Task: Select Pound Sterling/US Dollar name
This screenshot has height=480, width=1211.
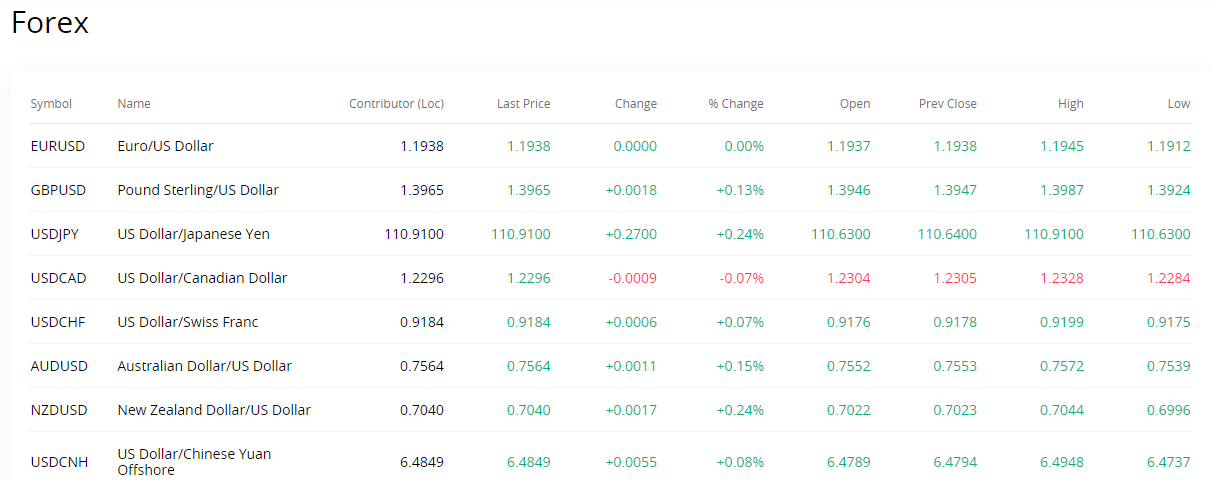Action: (x=198, y=190)
